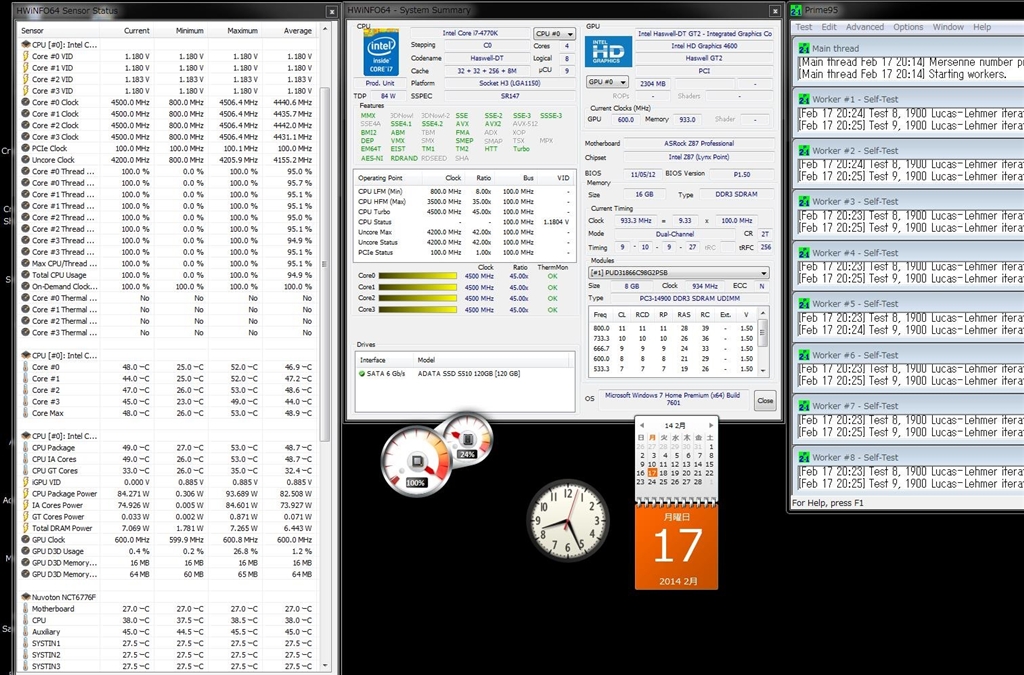Click the Core0 yellow usage bar
Viewport: 1024px width, 675px height.
(417, 276)
